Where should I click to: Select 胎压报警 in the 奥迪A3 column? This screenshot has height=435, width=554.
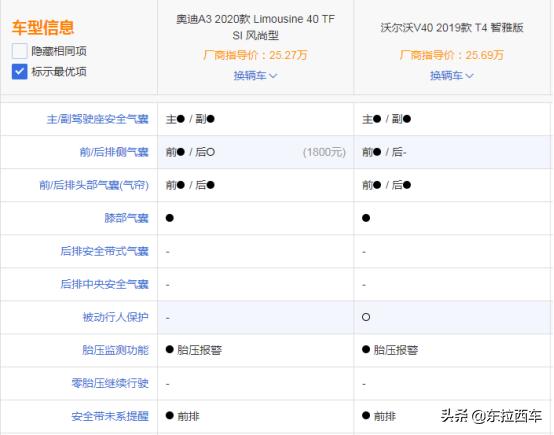pyautogui.click(x=200, y=350)
